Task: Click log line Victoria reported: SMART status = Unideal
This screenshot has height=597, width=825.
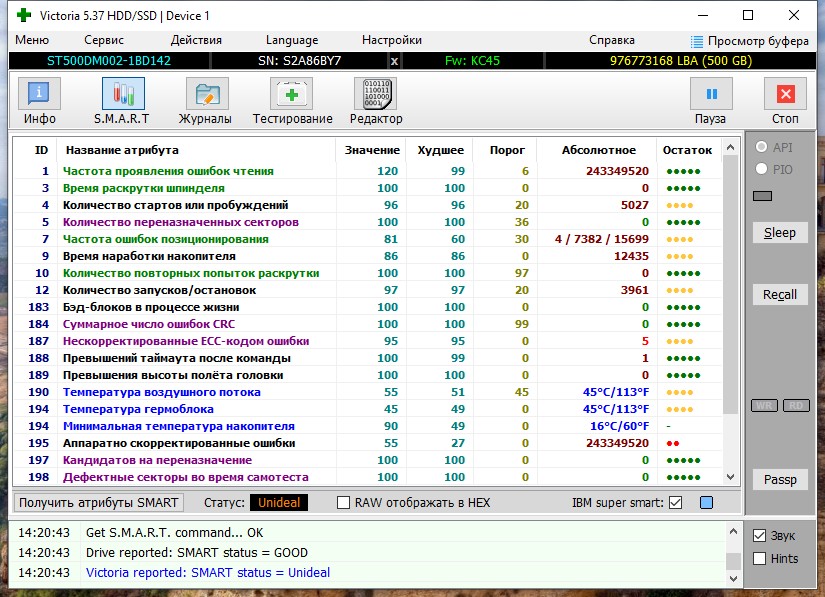Action: [x=208, y=572]
